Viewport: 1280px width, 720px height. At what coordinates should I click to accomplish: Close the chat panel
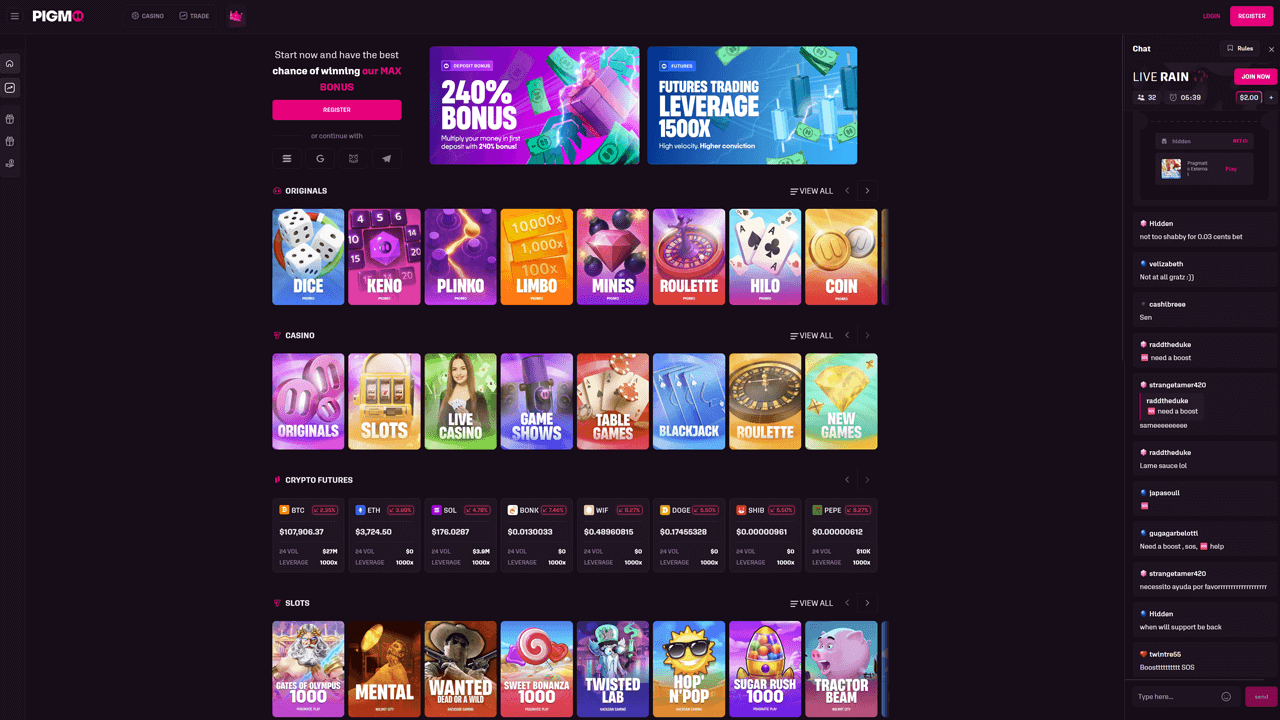point(1271,49)
